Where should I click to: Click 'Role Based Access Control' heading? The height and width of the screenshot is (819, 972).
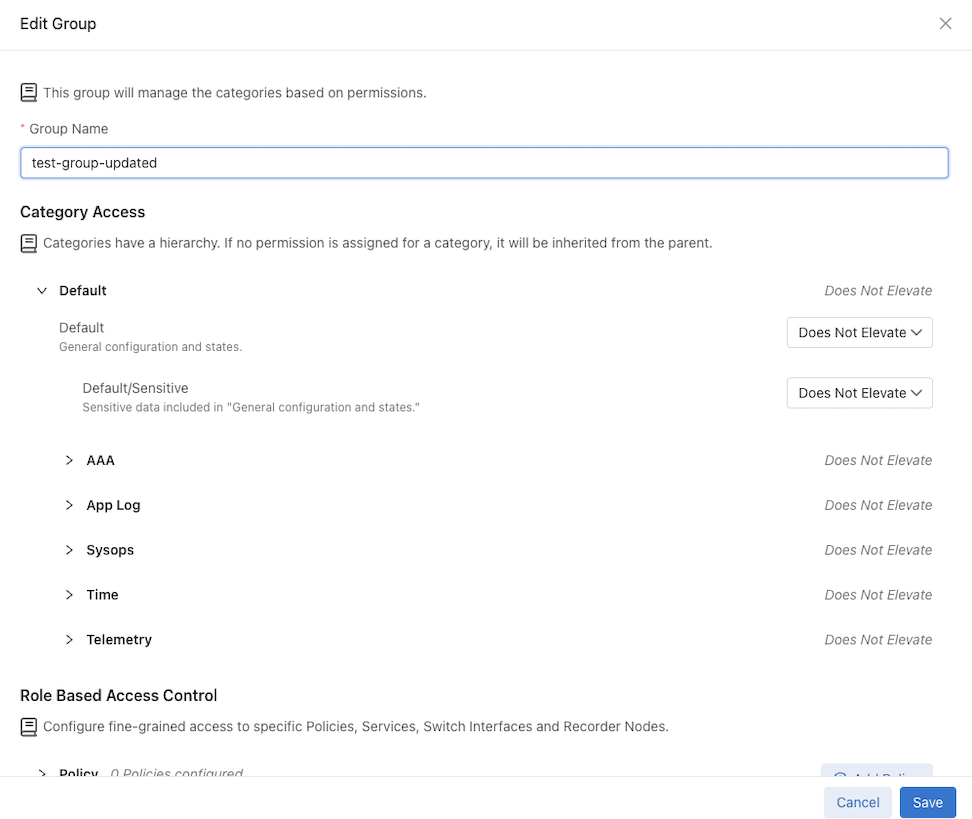[x=118, y=696]
